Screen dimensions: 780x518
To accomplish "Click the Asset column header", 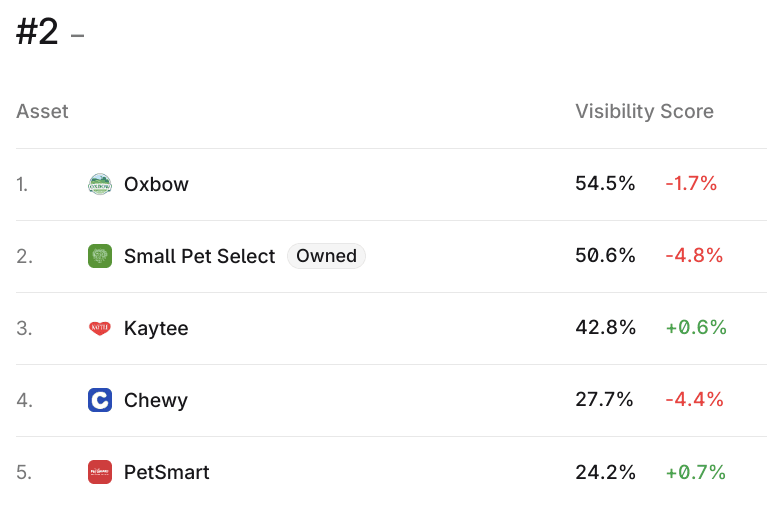I will (42, 111).
